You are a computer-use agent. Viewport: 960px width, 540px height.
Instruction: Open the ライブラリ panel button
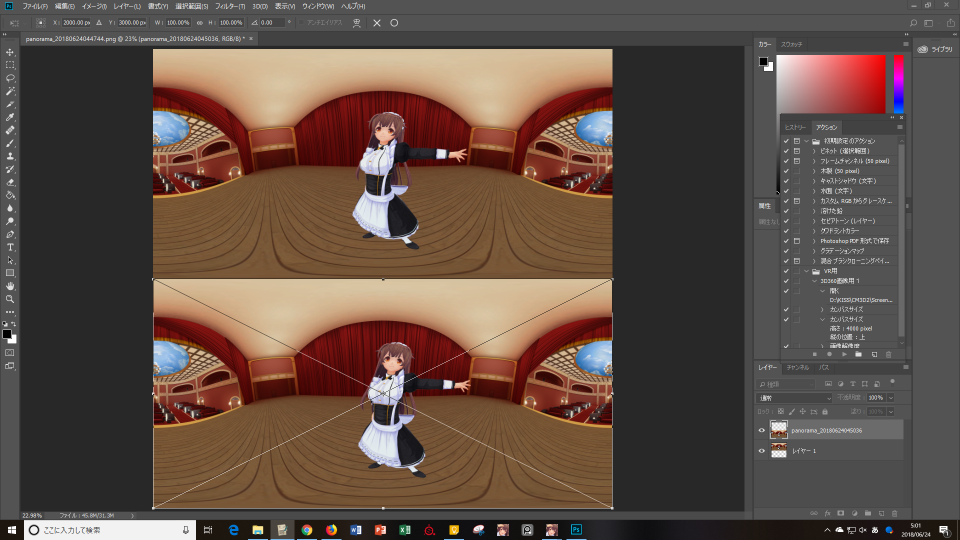coord(935,50)
